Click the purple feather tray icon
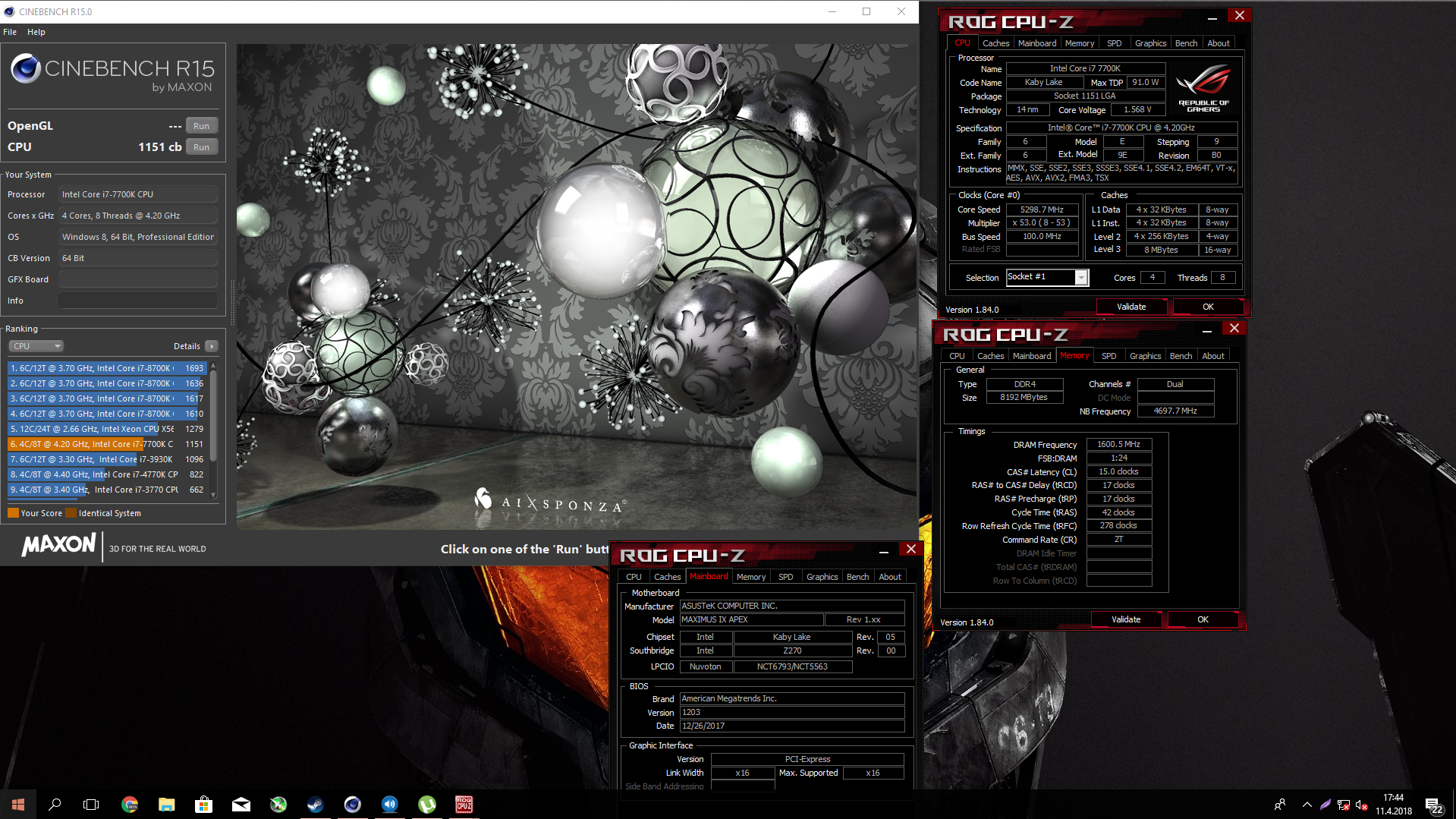Image resolution: width=1456 pixels, height=819 pixels. coord(1325,805)
